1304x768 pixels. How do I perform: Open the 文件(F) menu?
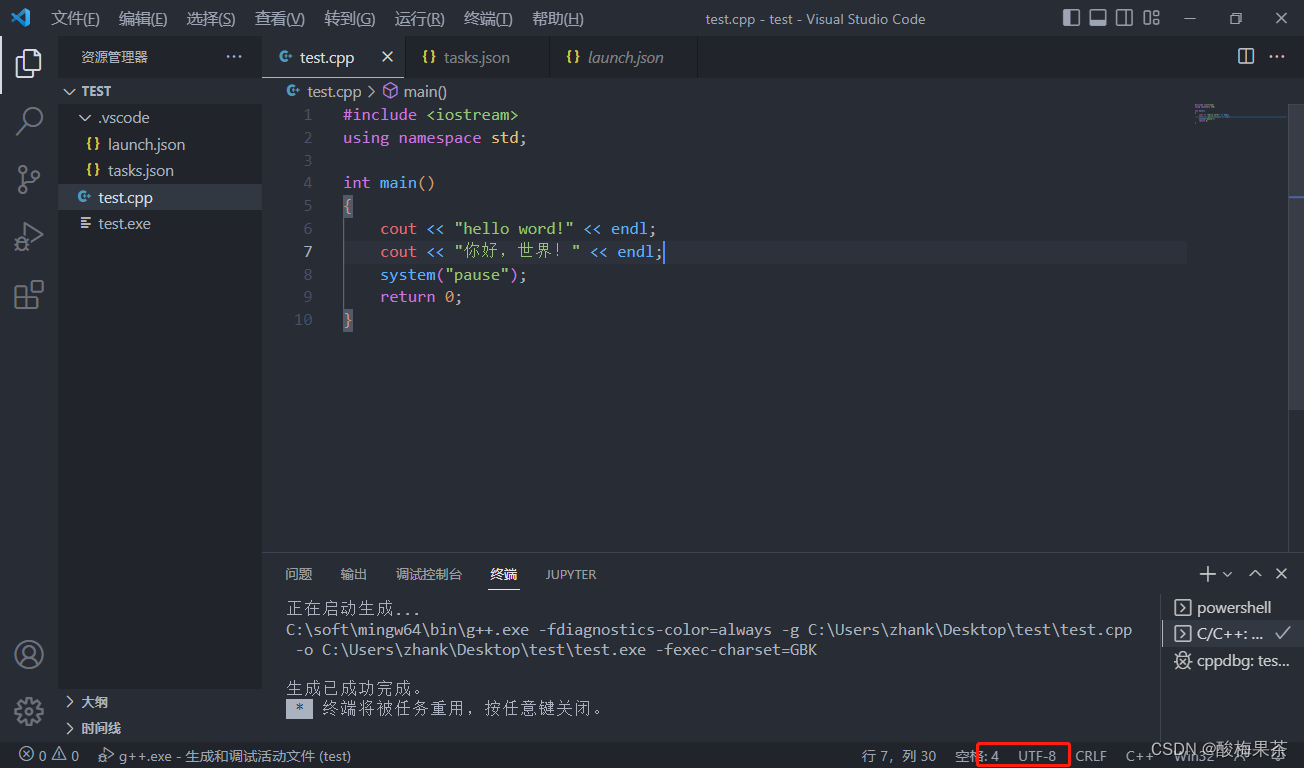76,19
